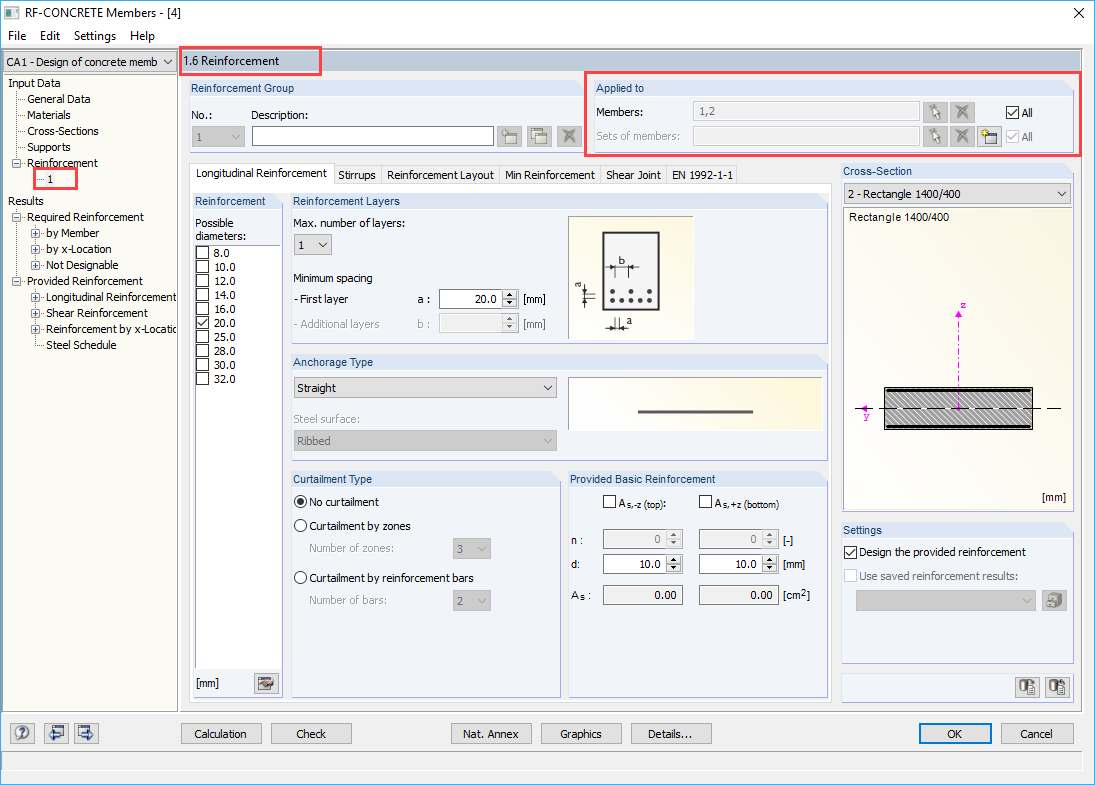The height and width of the screenshot is (785, 1095).
Task: Toggle the Members All checkbox
Action: pyautogui.click(x=1012, y=112)
